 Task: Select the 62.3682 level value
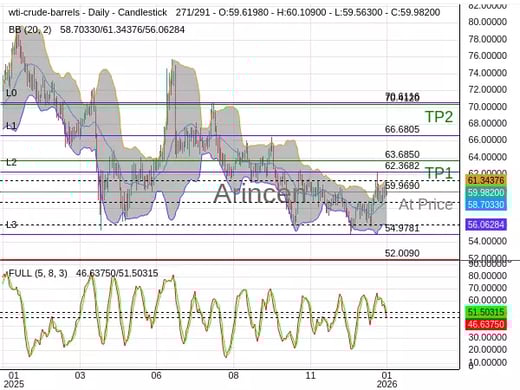click(x=402, y=165)
